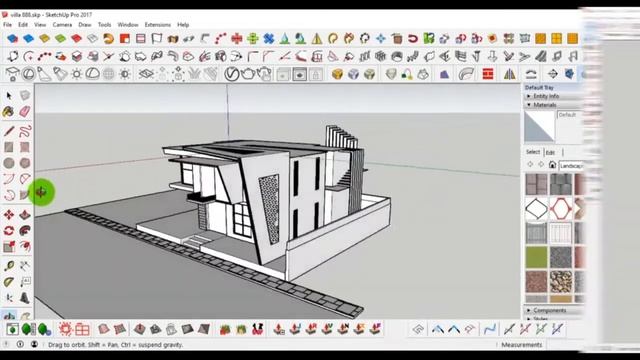Activate the Rotate tool
640x360 pixels.
(x=9, y=231)
